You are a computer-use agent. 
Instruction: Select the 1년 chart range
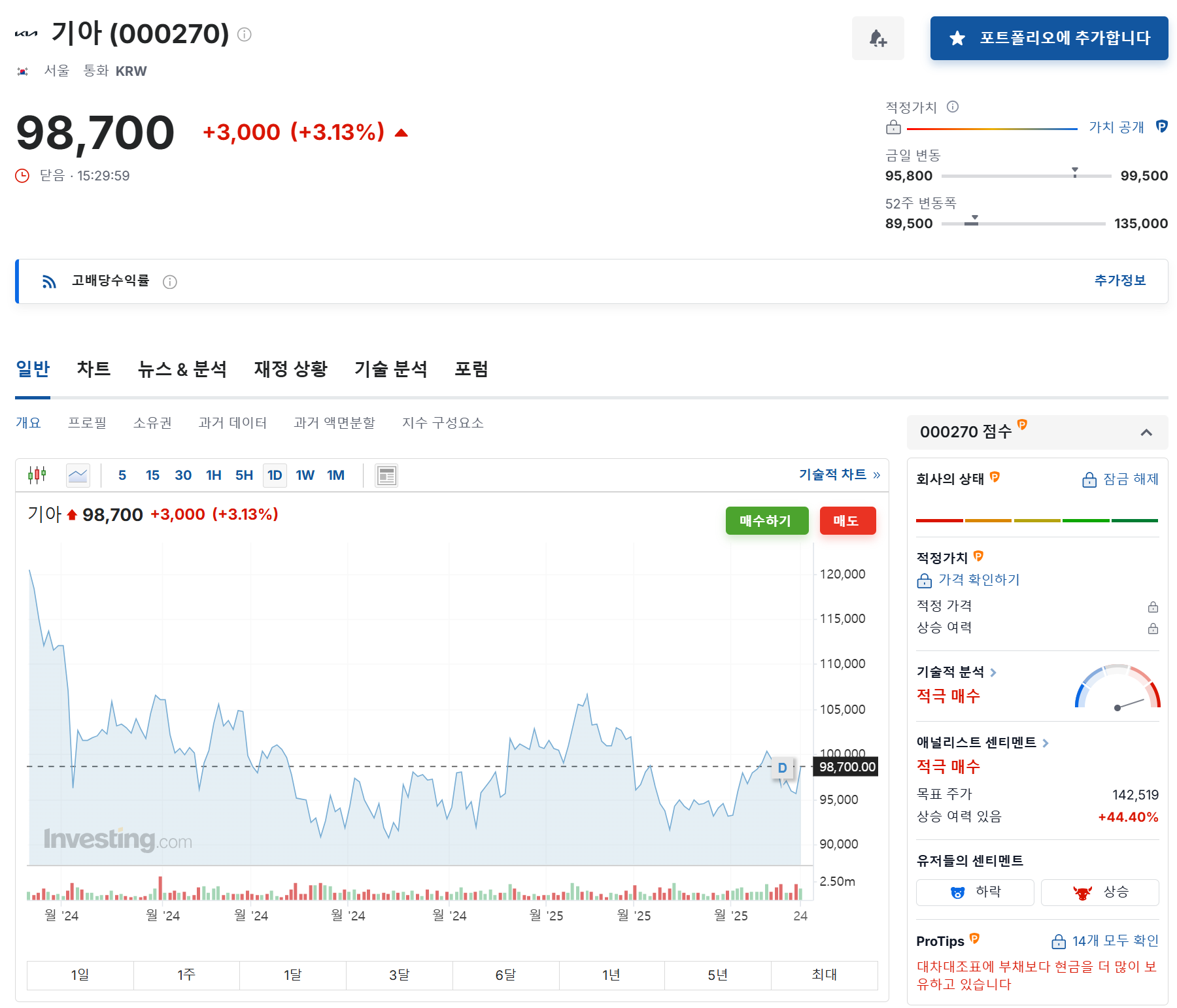(x=611, y=975)
